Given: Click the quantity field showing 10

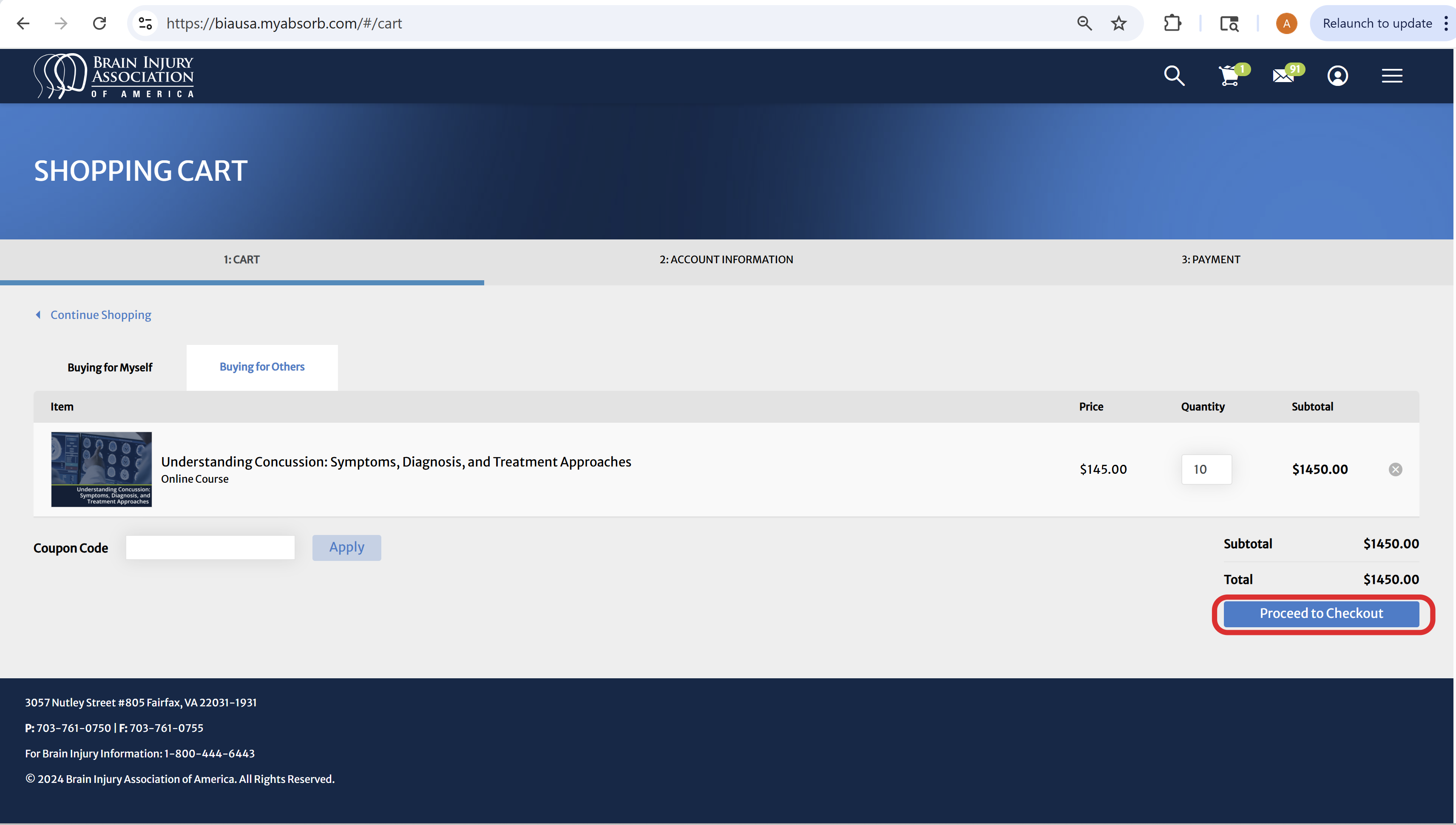Looking at the screenshot, I should (x=1206, y=469).
